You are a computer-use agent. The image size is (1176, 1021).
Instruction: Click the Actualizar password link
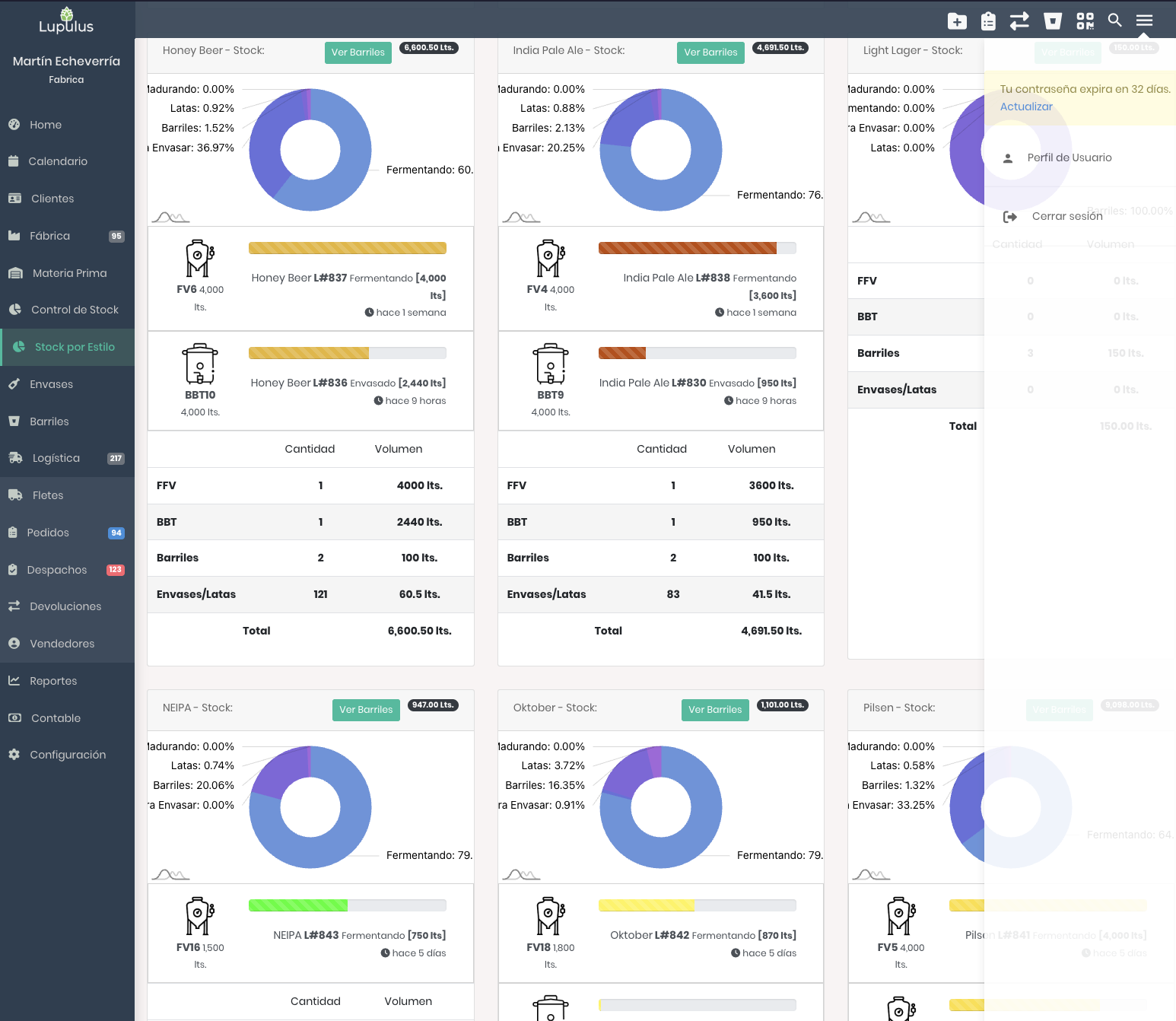[1025, 107]
